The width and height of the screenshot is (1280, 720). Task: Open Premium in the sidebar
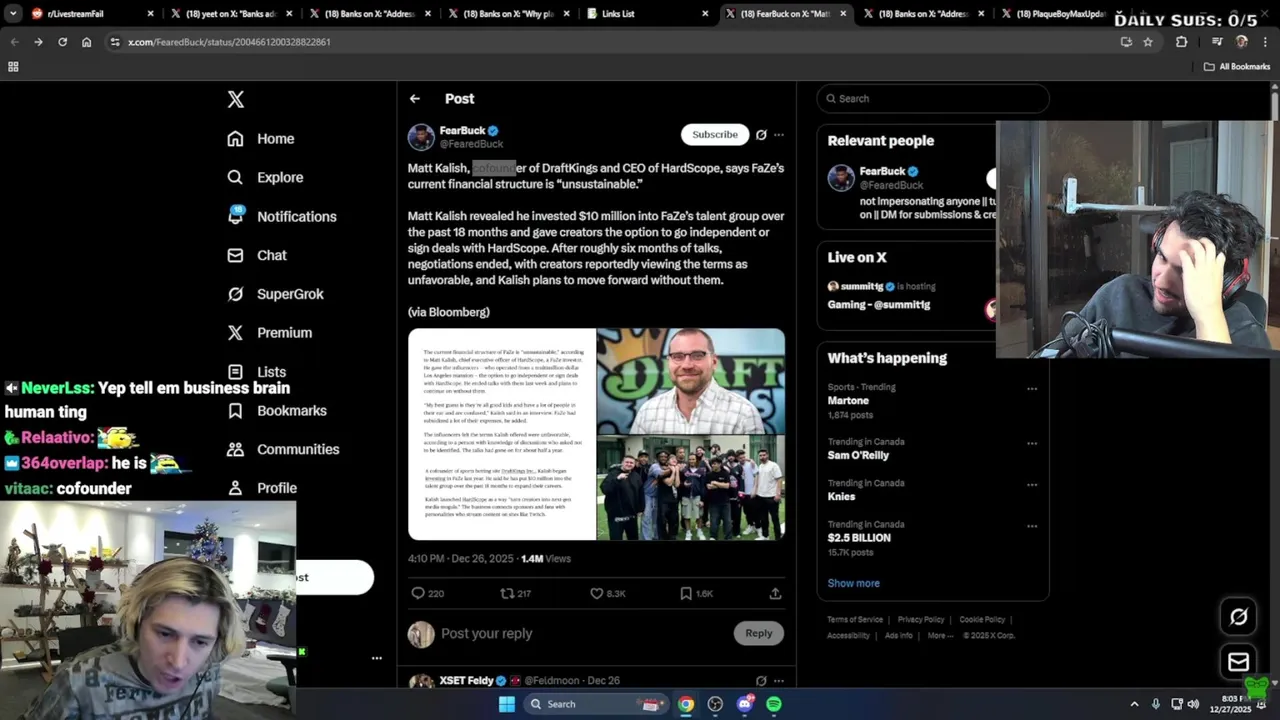pos(270,332)
